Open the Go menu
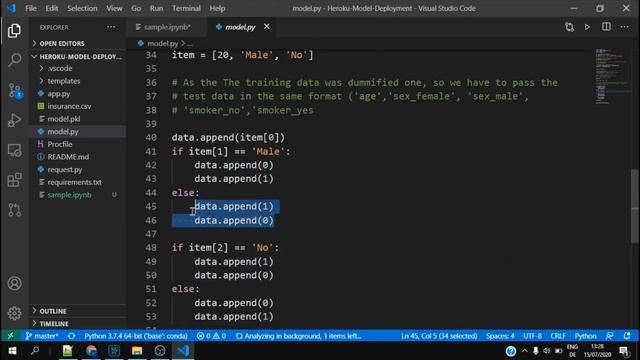The width and height of the screenshot is (640, 360). (x=136, y=8)
